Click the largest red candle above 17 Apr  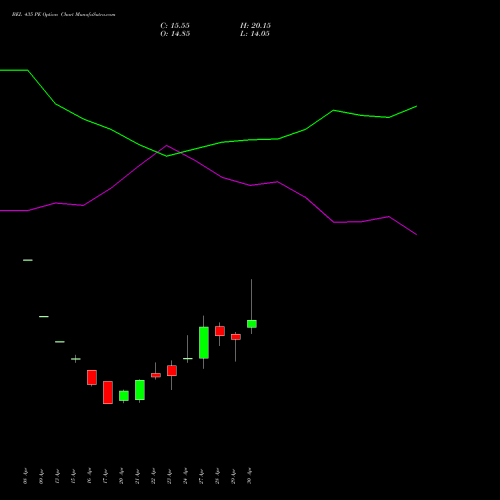pos(108,392)
